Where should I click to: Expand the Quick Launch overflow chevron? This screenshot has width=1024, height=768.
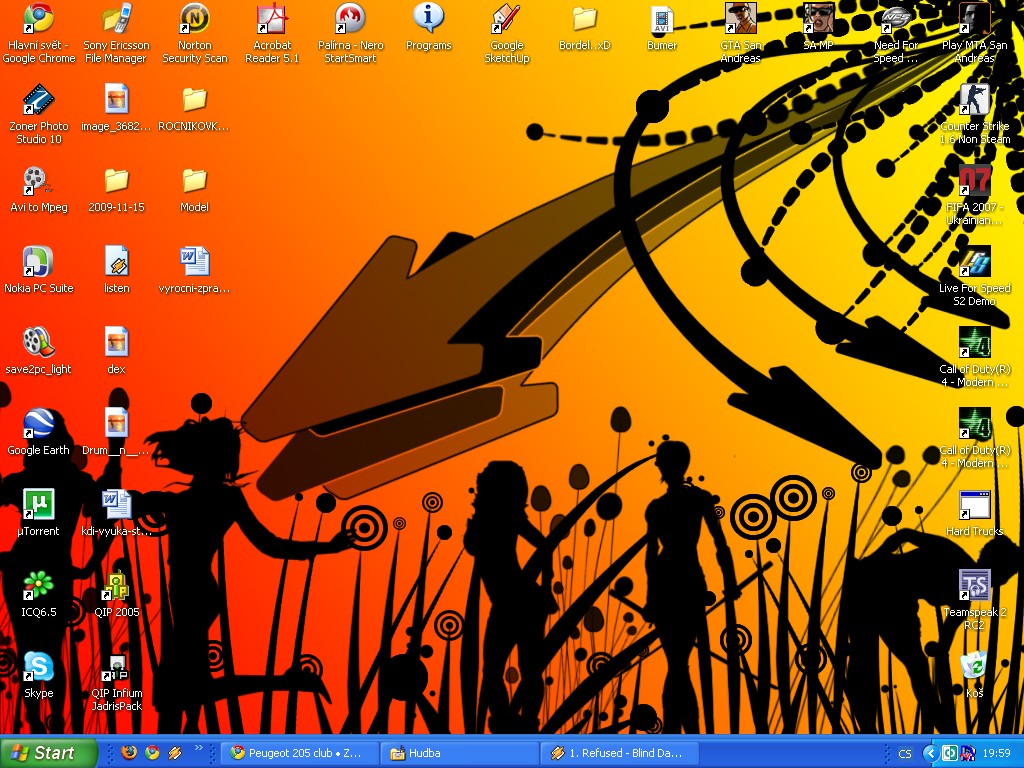coord(198,748)
